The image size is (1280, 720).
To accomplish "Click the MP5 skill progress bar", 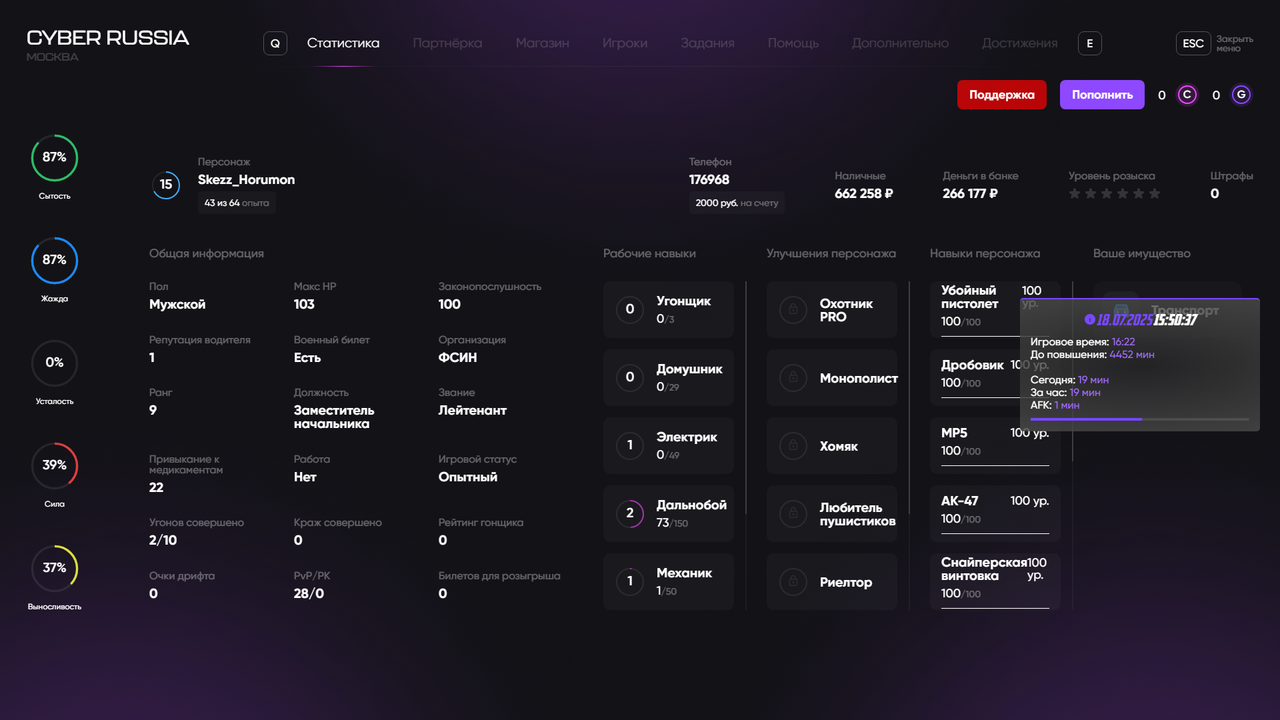I will [x=995, y=466].
